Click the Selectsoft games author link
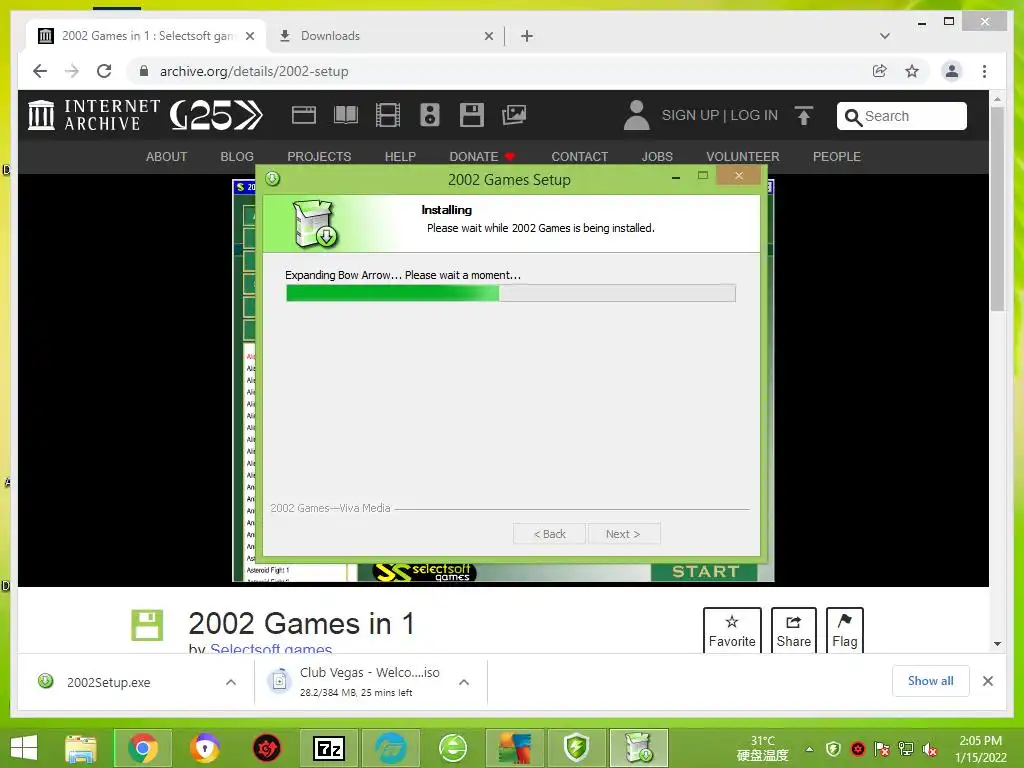 pos(271,648)
